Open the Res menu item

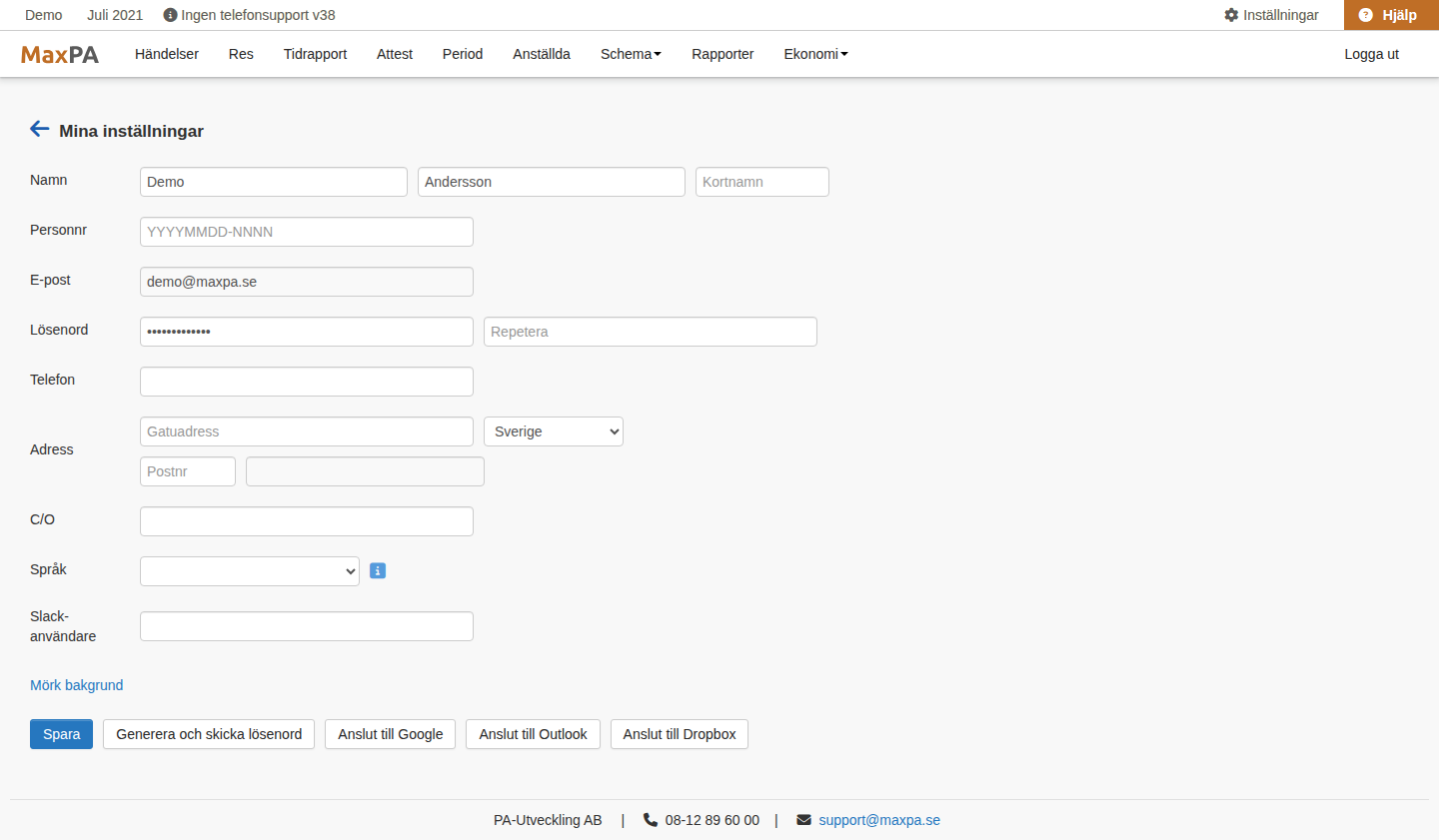tap(241, 54)
